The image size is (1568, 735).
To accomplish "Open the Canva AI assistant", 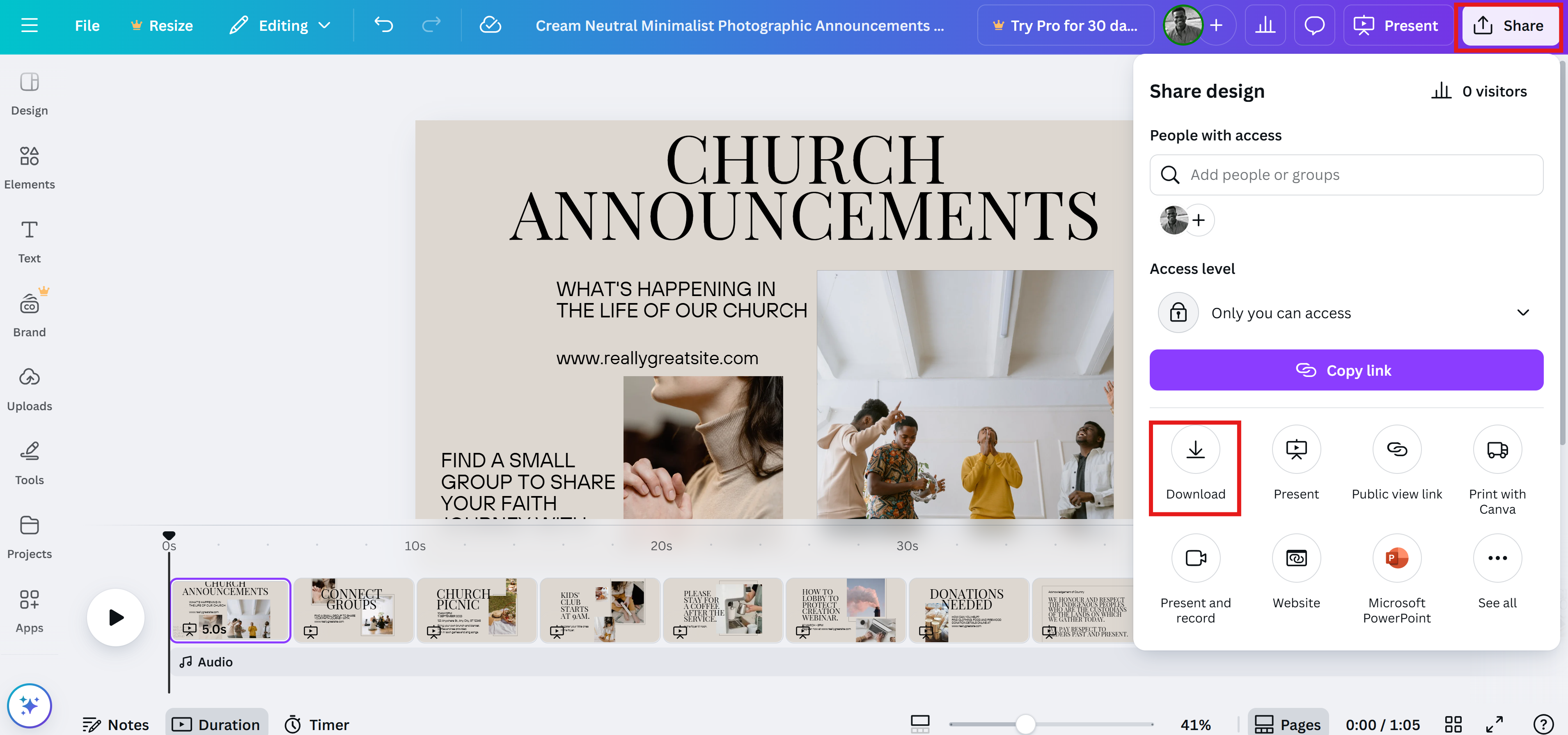I will (x=29, y=705).
